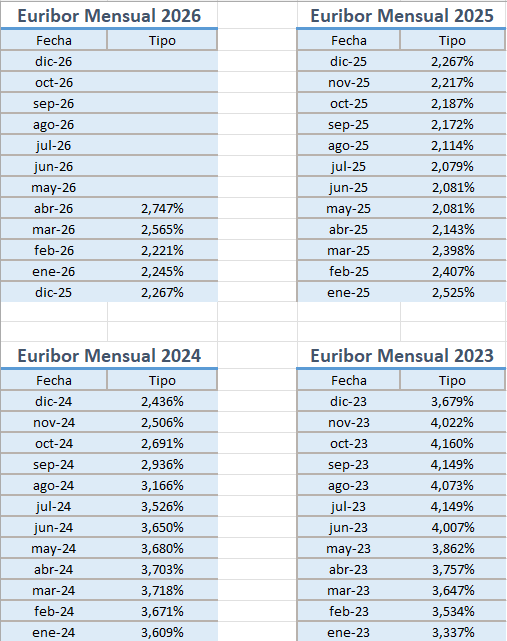
Task: Click the empty Tipo cell for may-26
Action: [x=162, y=187]
